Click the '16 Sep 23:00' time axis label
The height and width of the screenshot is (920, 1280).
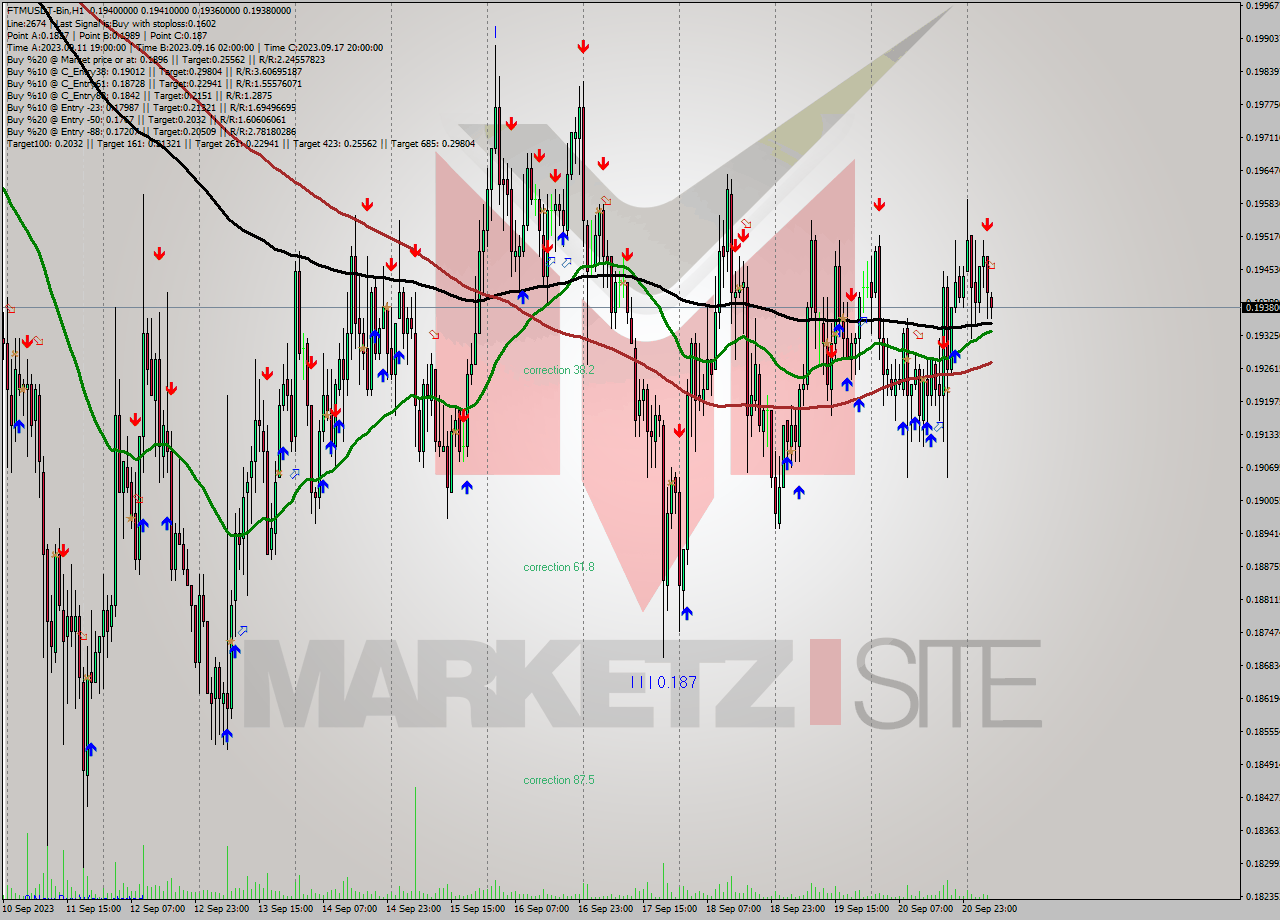605,909
